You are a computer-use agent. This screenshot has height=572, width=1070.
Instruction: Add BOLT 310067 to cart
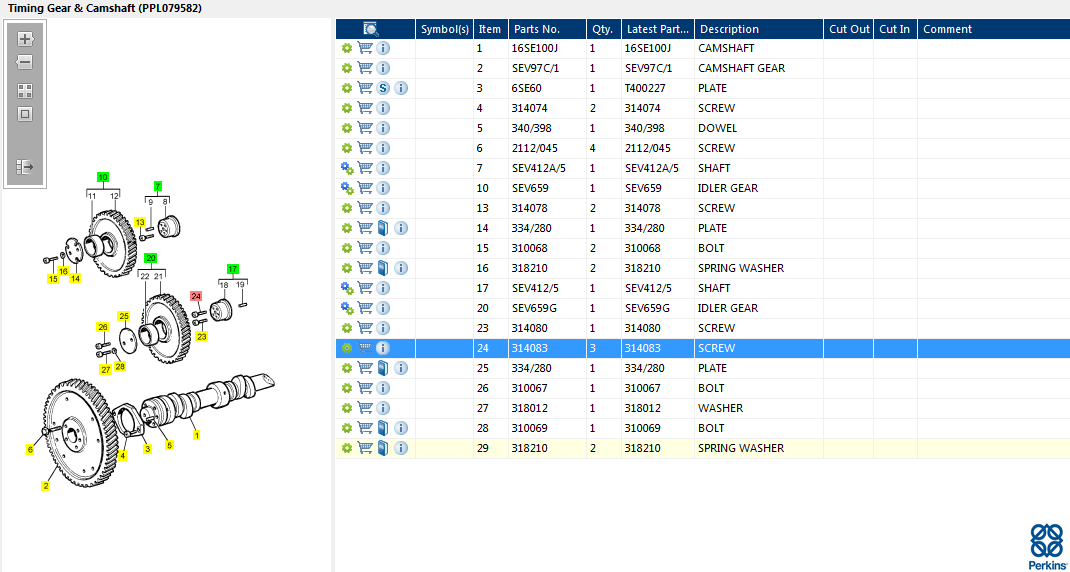(365, 388)
